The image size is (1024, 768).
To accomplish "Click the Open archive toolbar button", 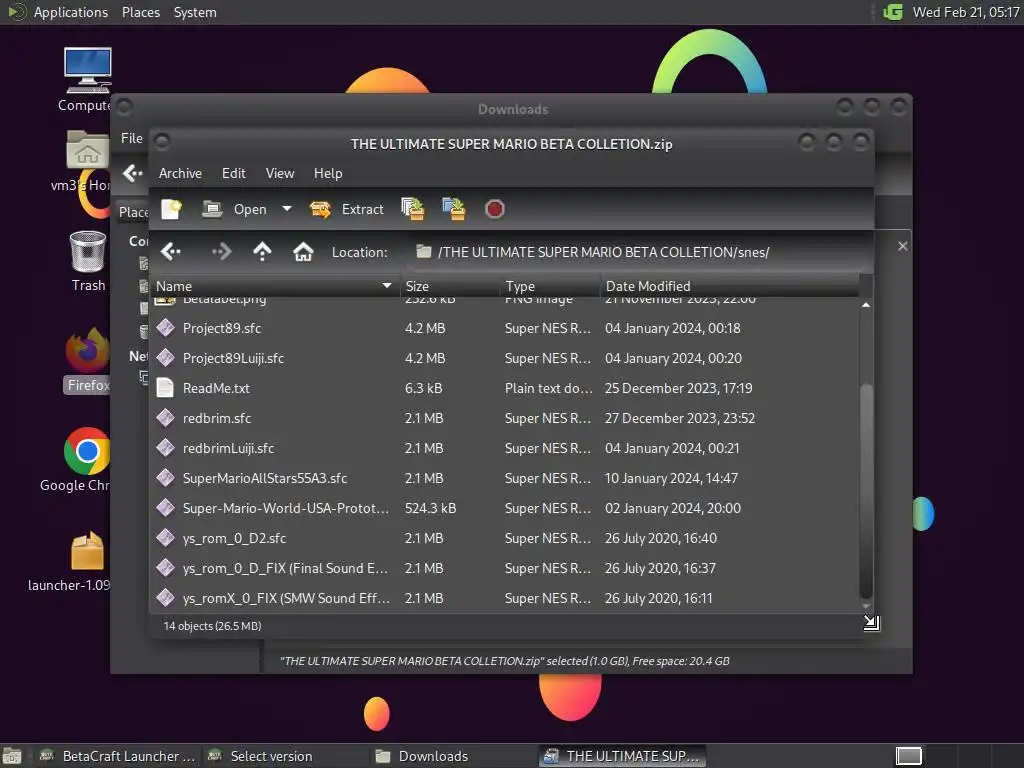I will point(234,209).
